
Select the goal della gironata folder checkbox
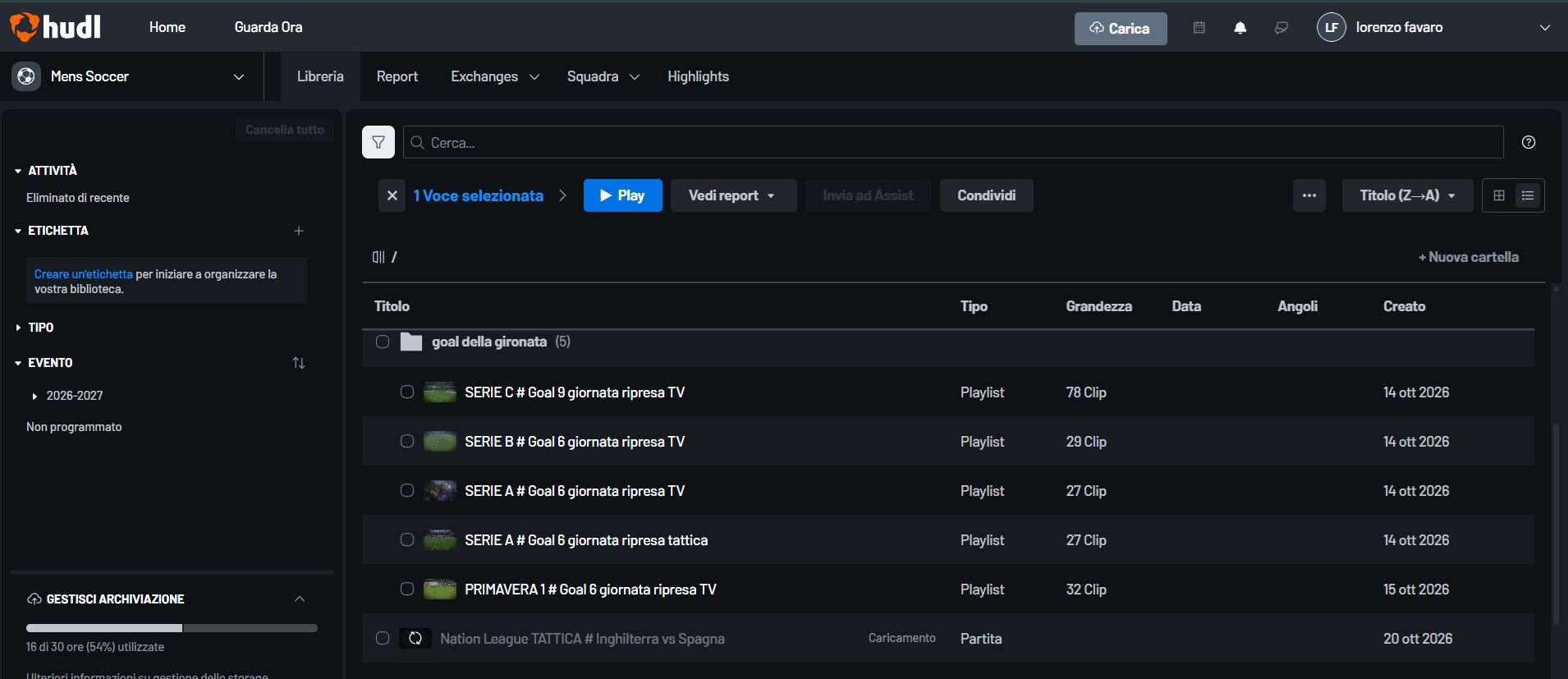[x=383, y=342]
